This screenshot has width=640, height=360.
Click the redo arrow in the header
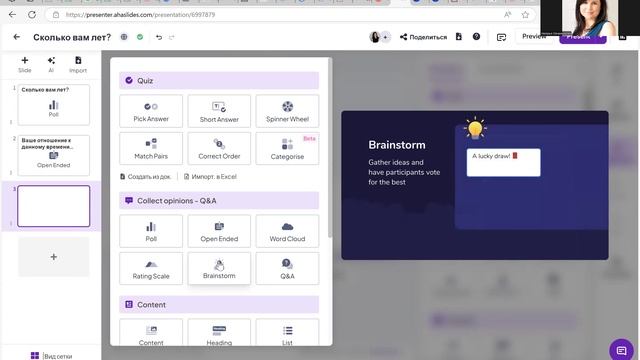171,37
